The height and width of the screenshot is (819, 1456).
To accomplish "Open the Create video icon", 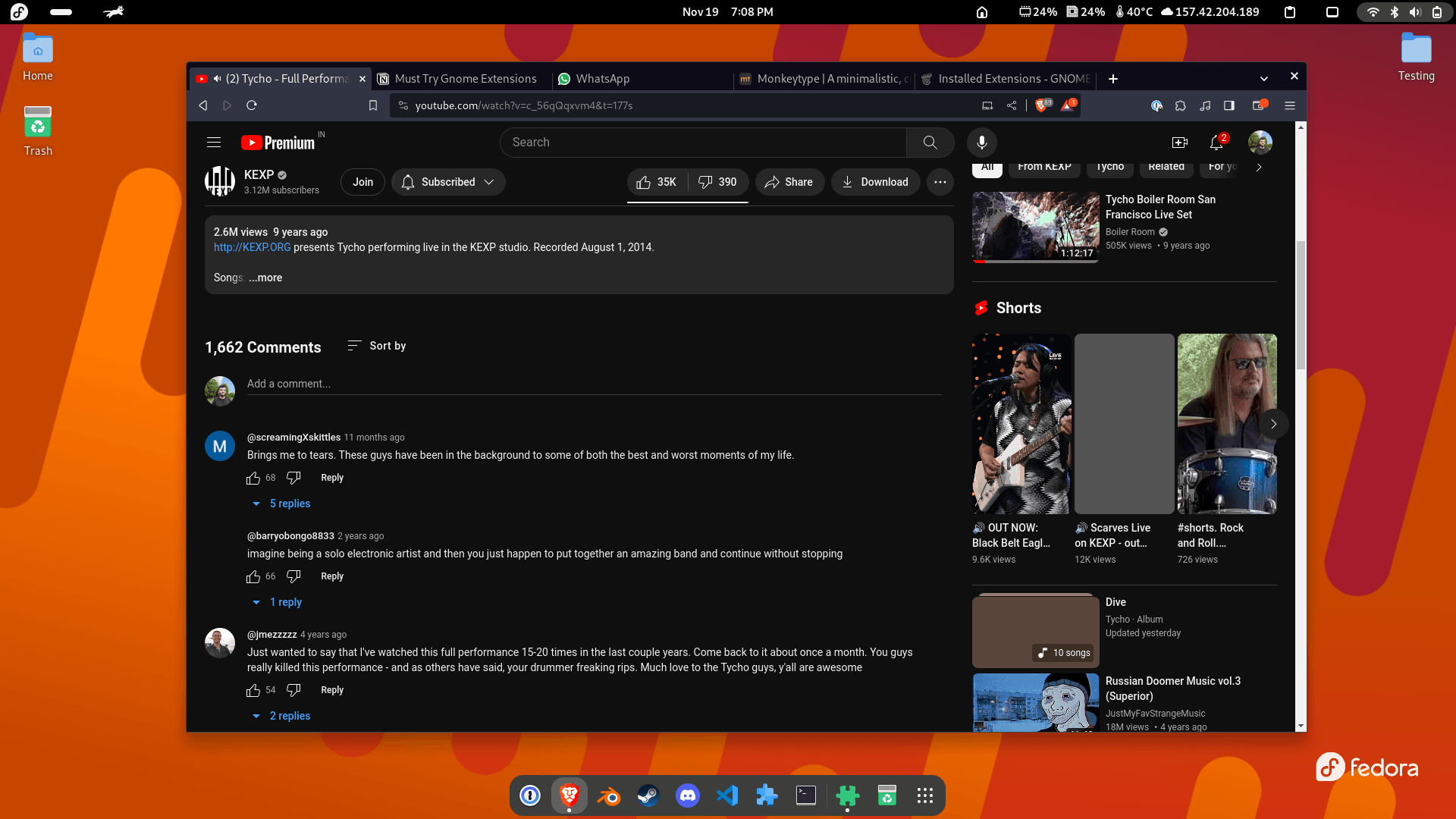I will tap(1179, 143).
